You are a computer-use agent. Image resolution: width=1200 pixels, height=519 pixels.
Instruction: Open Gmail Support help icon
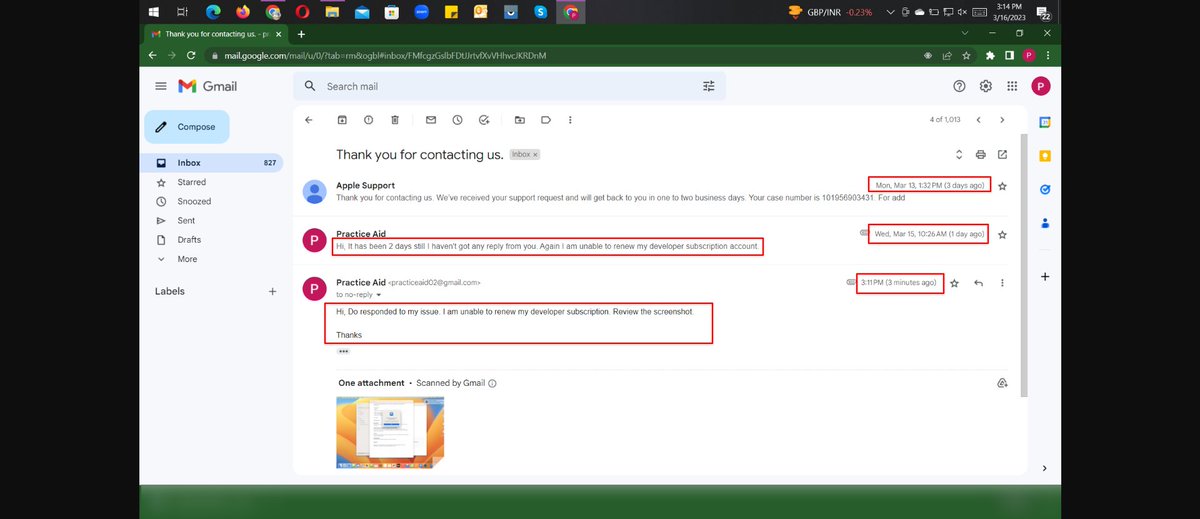click(x=960, y=86)
